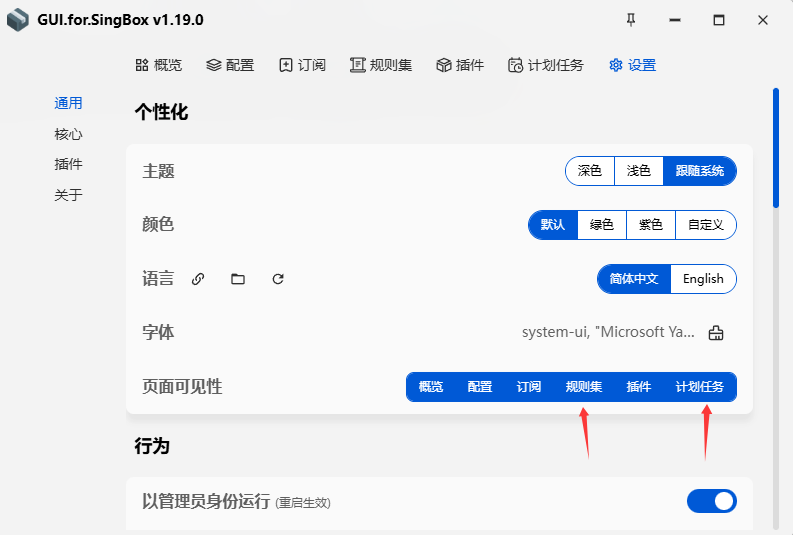
Task: Open the language folder icon
Action: point(238,279)
